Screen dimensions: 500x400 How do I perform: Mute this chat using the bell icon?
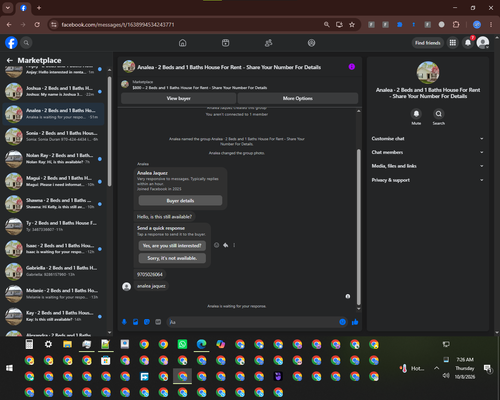(416, 114)
